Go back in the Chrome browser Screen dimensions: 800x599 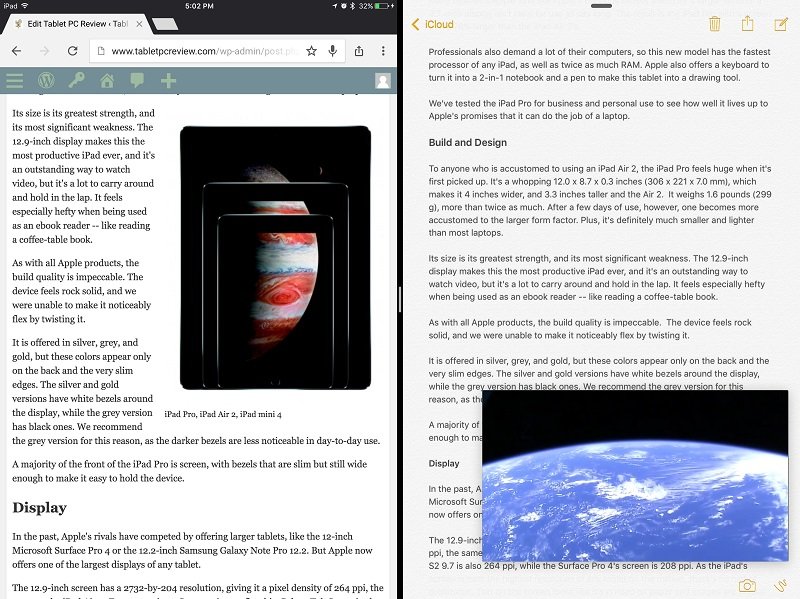click(x=16, y=51)
